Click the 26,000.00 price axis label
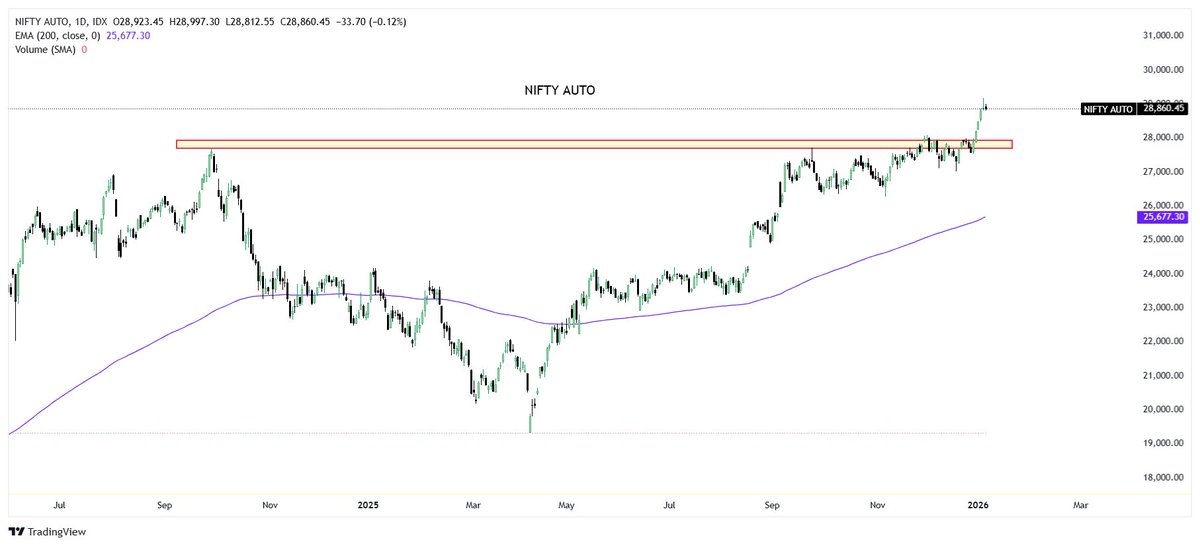 1163,206
